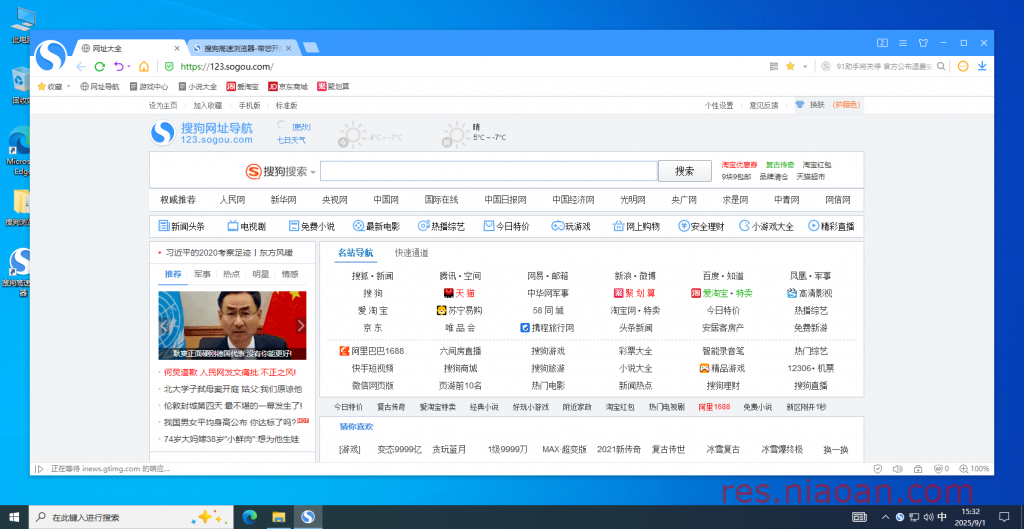The width and height of the screenshot is (1024, 529).
Task: Open Microsoft Edge from the taskbar
Action: click(249, 517)
